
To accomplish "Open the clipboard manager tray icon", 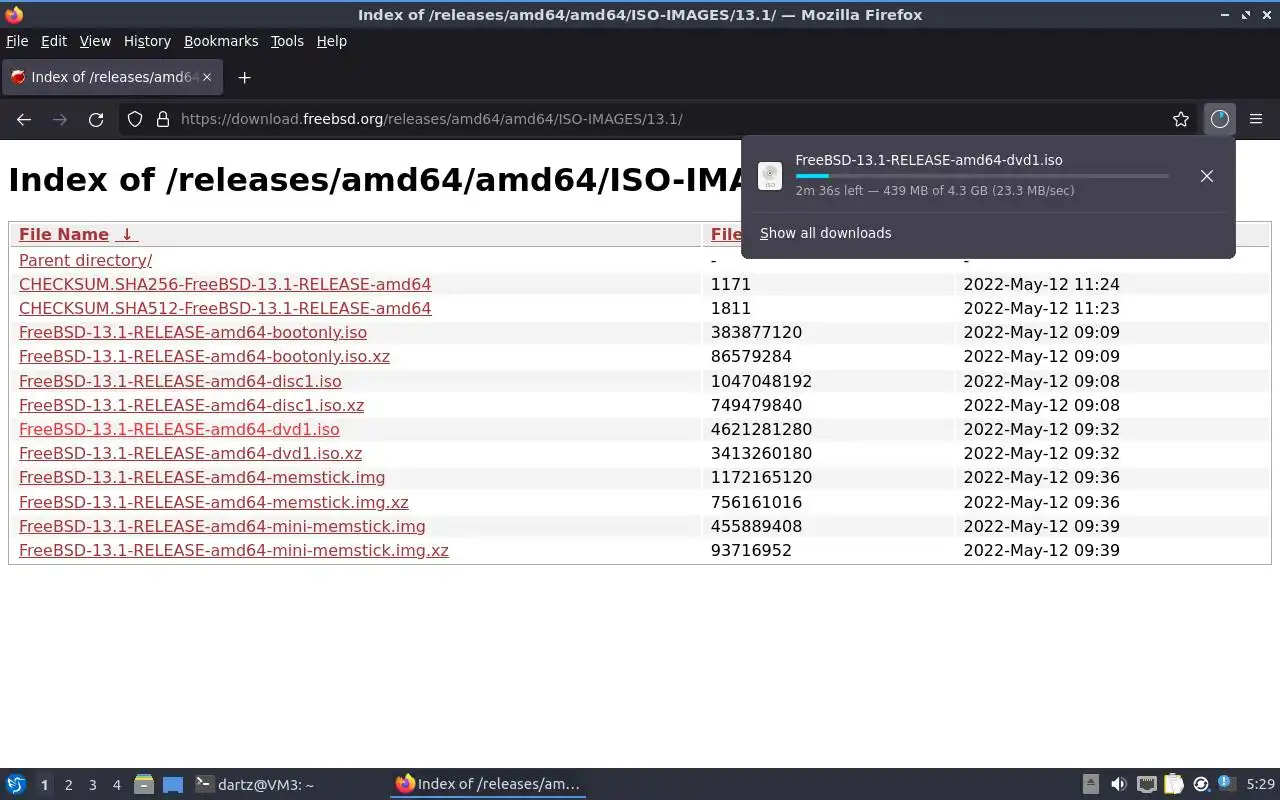I will click(1174, 785).
